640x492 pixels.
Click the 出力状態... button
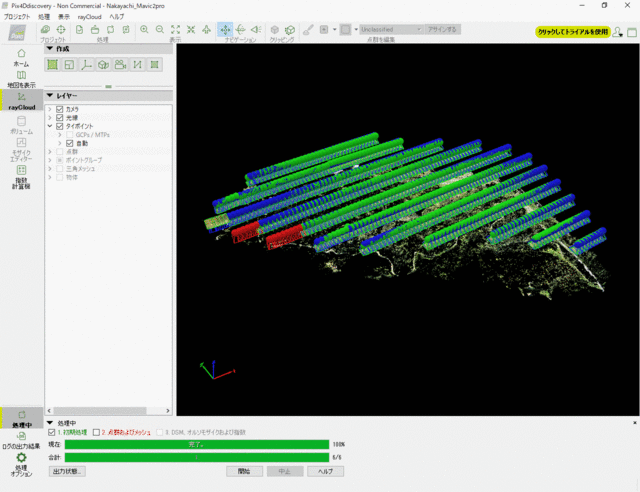point(67,471)
